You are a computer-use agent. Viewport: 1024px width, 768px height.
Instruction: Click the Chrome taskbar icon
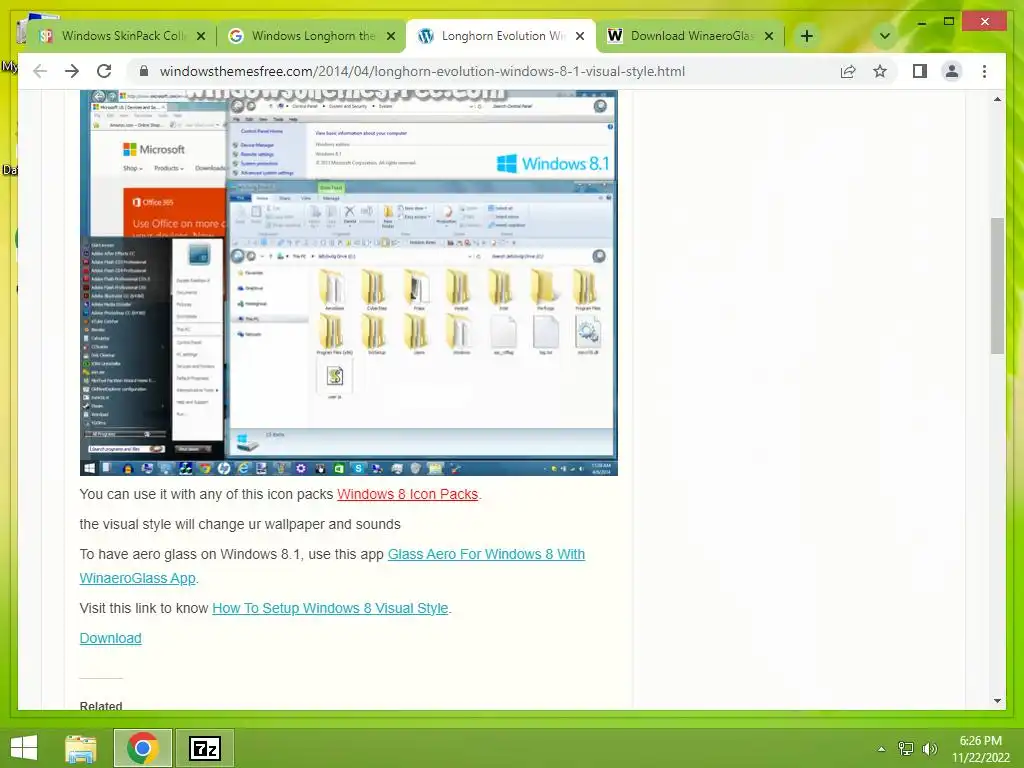click(143, 748)
